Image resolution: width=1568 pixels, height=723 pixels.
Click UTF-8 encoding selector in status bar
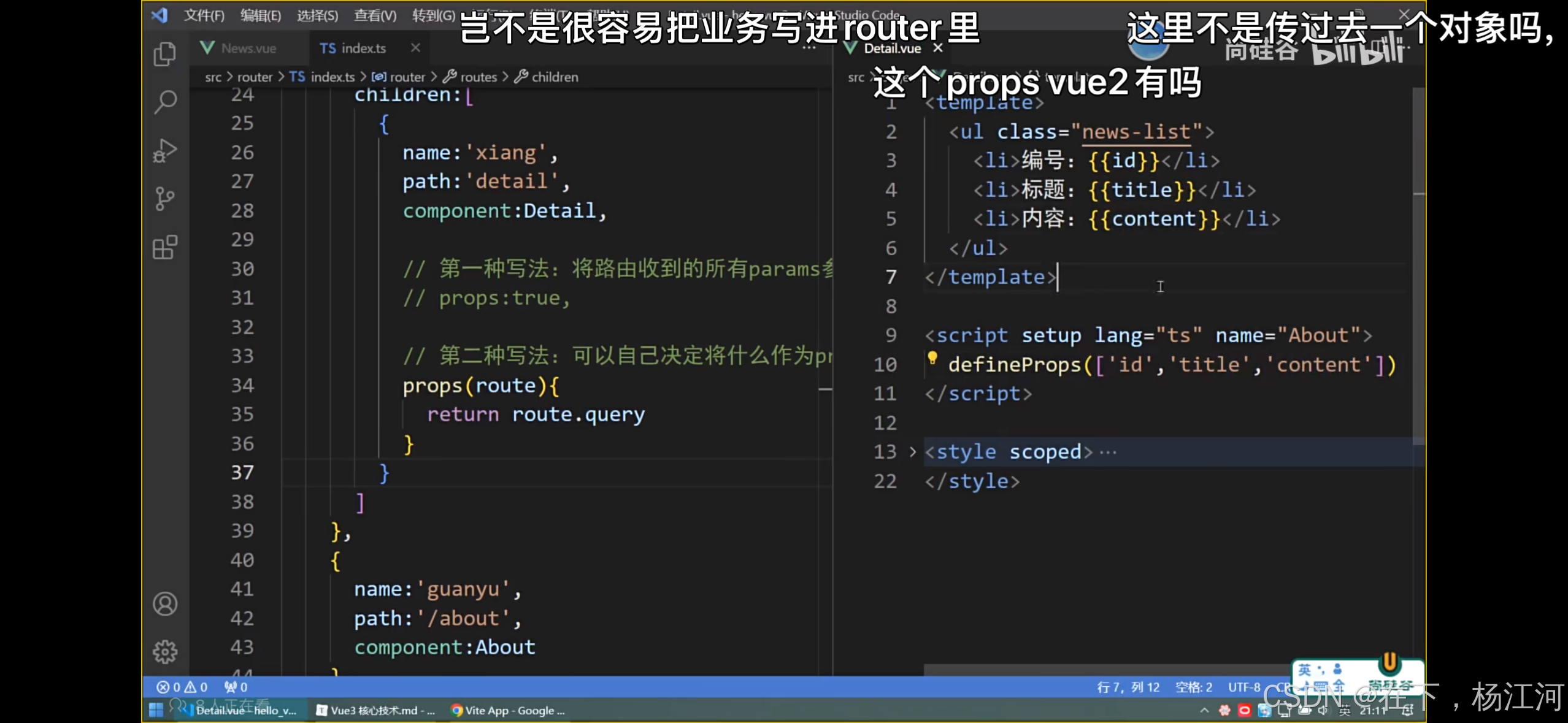point(1245,687)
